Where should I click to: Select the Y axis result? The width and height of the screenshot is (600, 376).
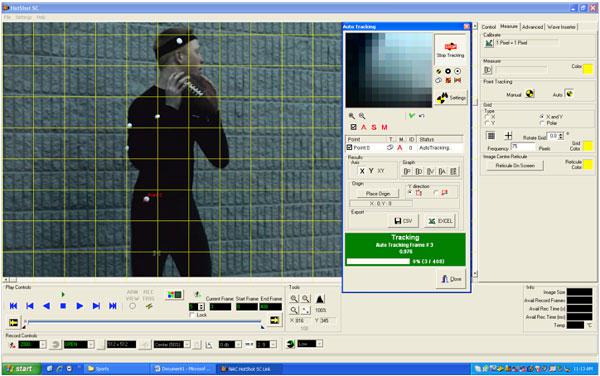click(x=371, y=171)
